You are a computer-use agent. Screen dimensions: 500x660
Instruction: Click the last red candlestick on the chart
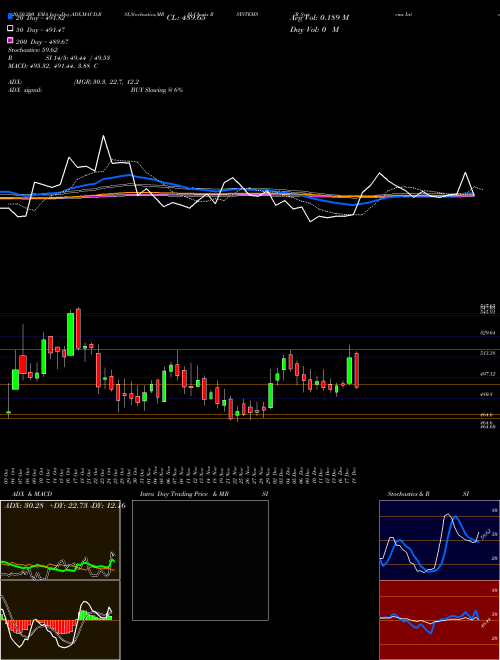tap(356, 370)
